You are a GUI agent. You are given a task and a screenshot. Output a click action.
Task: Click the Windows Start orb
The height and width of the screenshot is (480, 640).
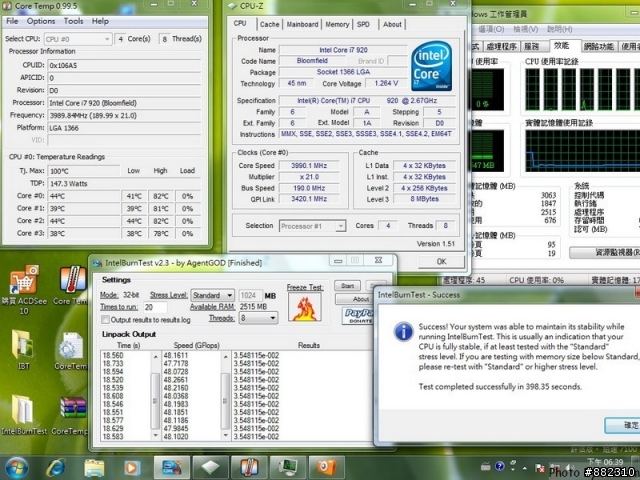(17, 467)
